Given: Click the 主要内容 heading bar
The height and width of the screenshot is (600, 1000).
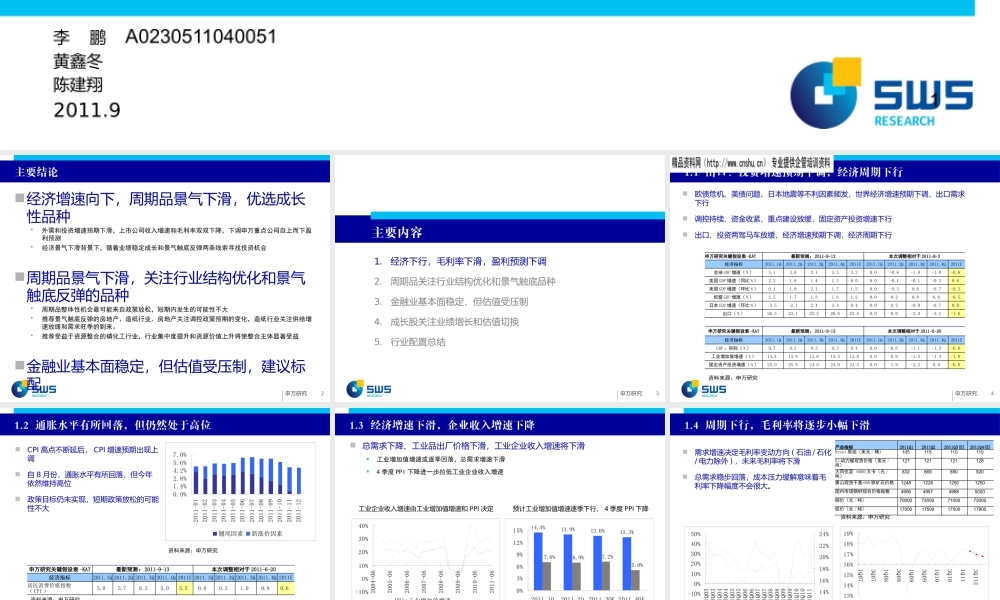Looking at the screenshot, I should (x=499, y=231).
